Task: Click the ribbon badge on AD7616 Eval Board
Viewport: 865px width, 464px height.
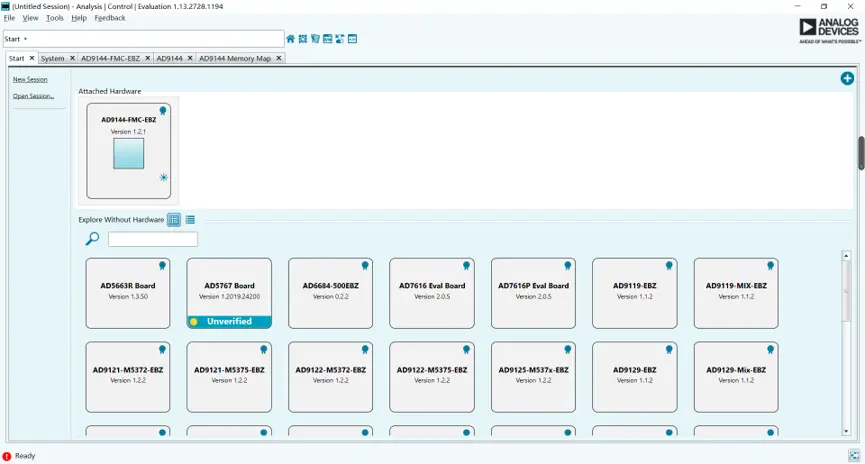Action: (x=466, y=266)
